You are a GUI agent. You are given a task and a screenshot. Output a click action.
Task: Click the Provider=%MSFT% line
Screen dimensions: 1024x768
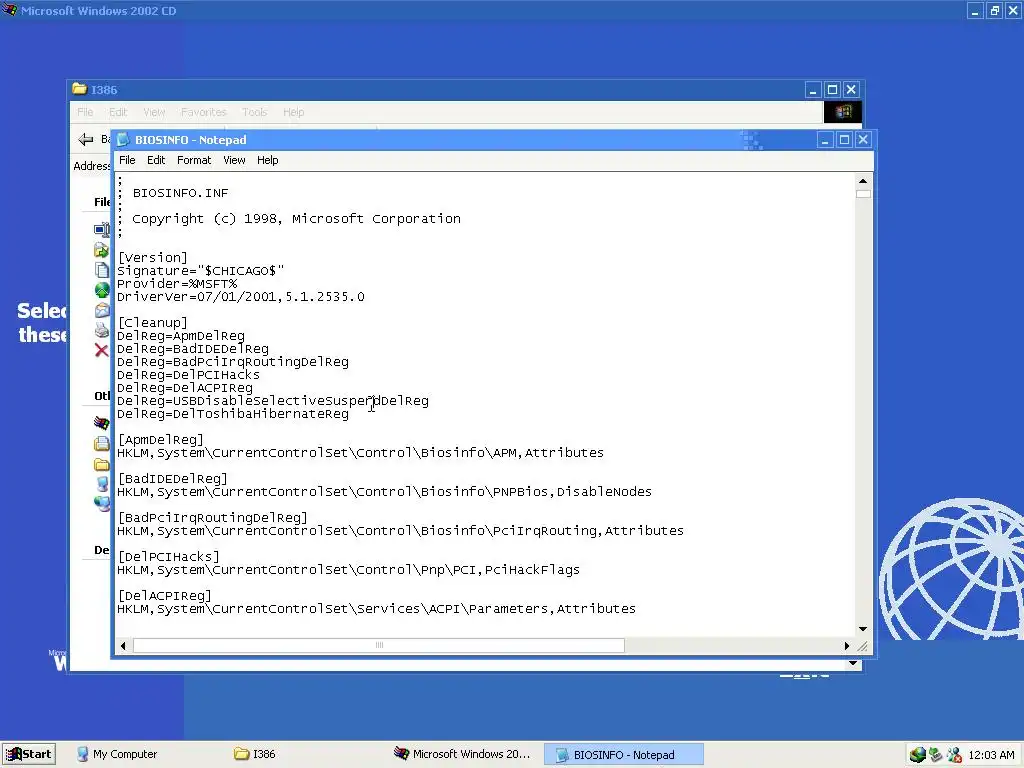177,283
